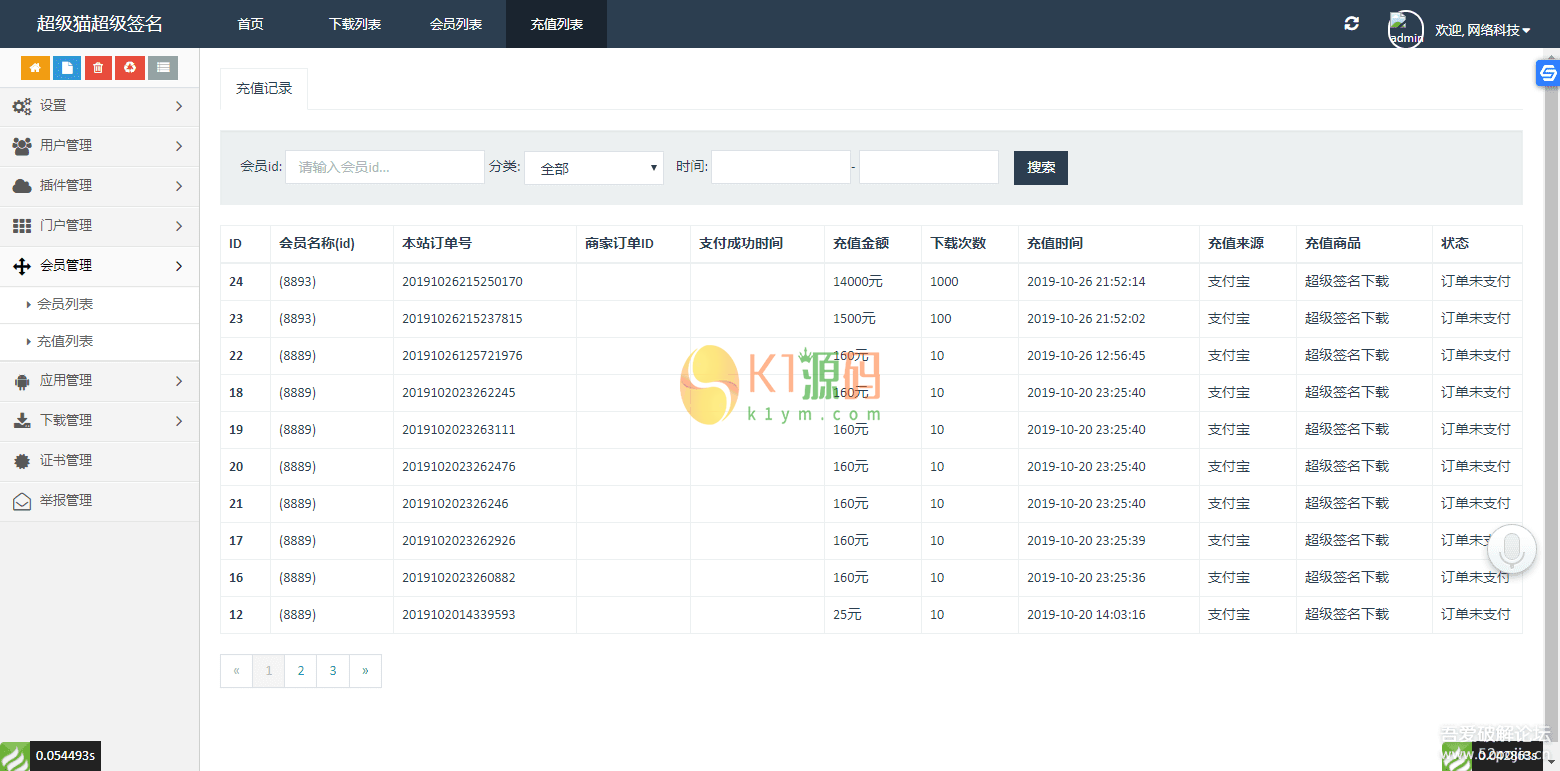The image size is (1560, 771).
Task: Switch to the 下载列表 tab
Action: click(354, 23)
